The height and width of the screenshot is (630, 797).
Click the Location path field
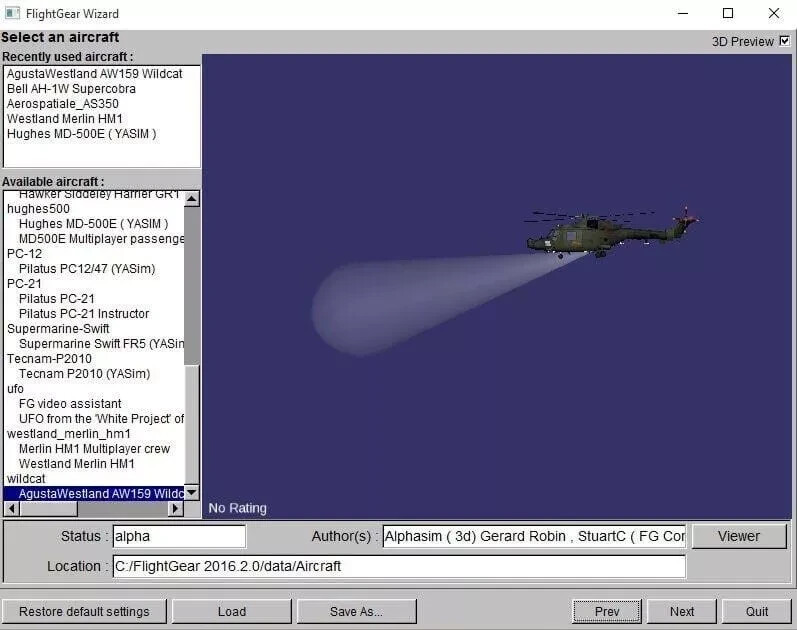399,566
